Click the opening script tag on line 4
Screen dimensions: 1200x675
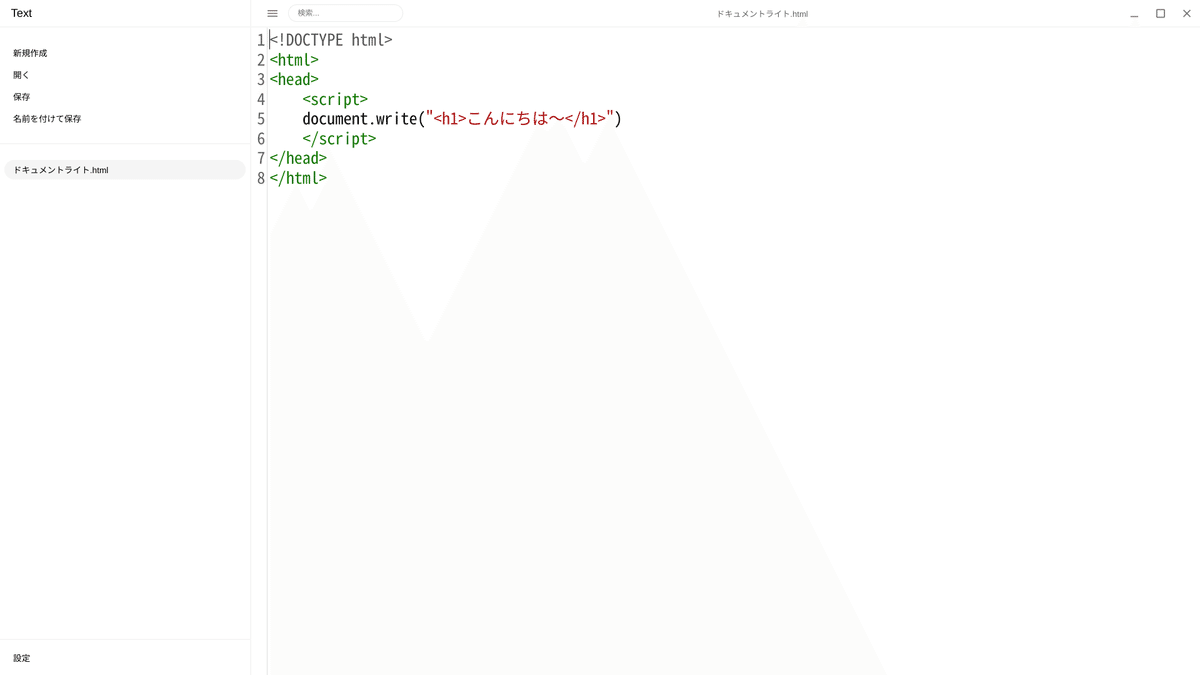point(335,99)
